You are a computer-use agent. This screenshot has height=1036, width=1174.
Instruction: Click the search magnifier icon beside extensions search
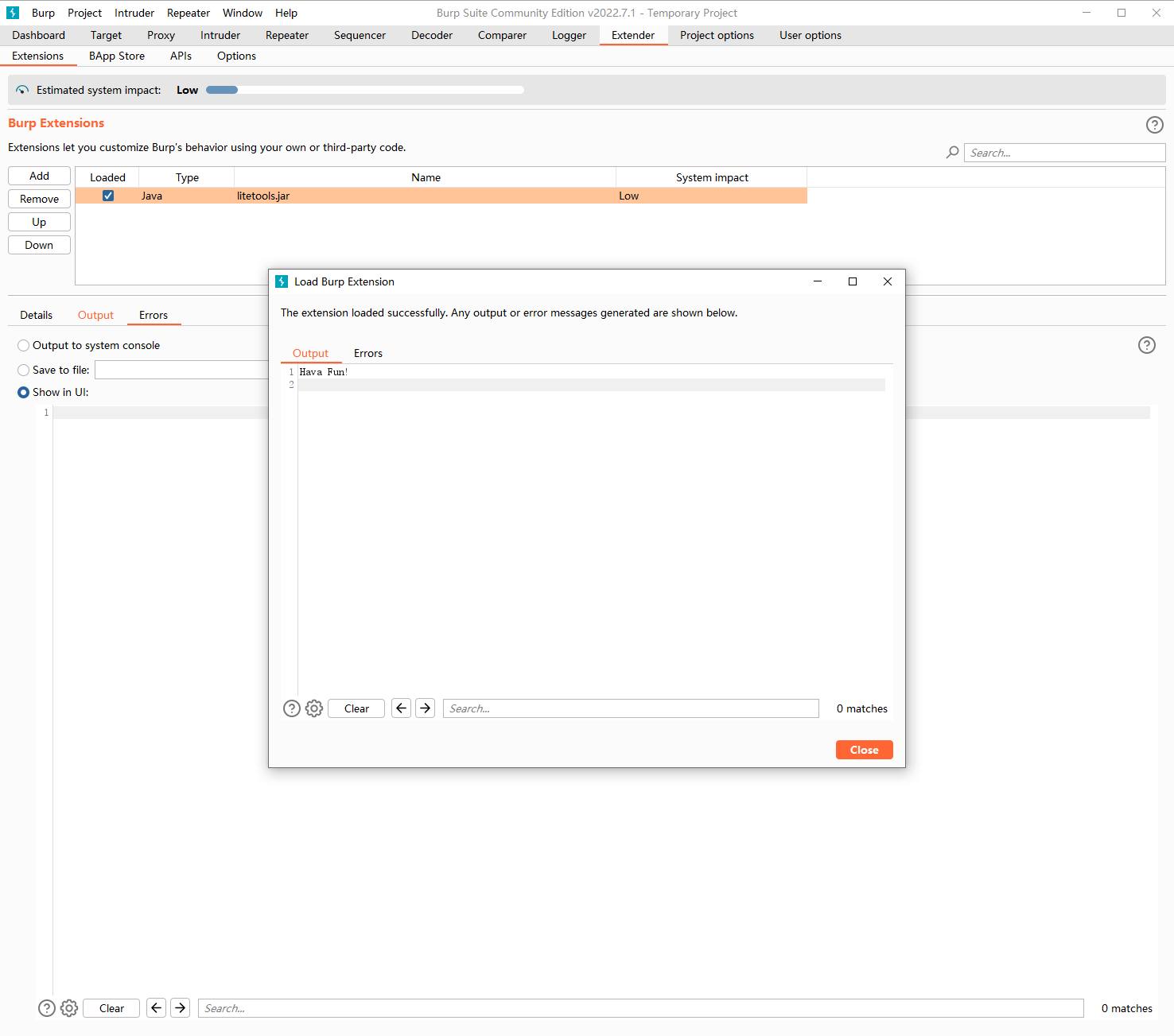tap(952, 153)
